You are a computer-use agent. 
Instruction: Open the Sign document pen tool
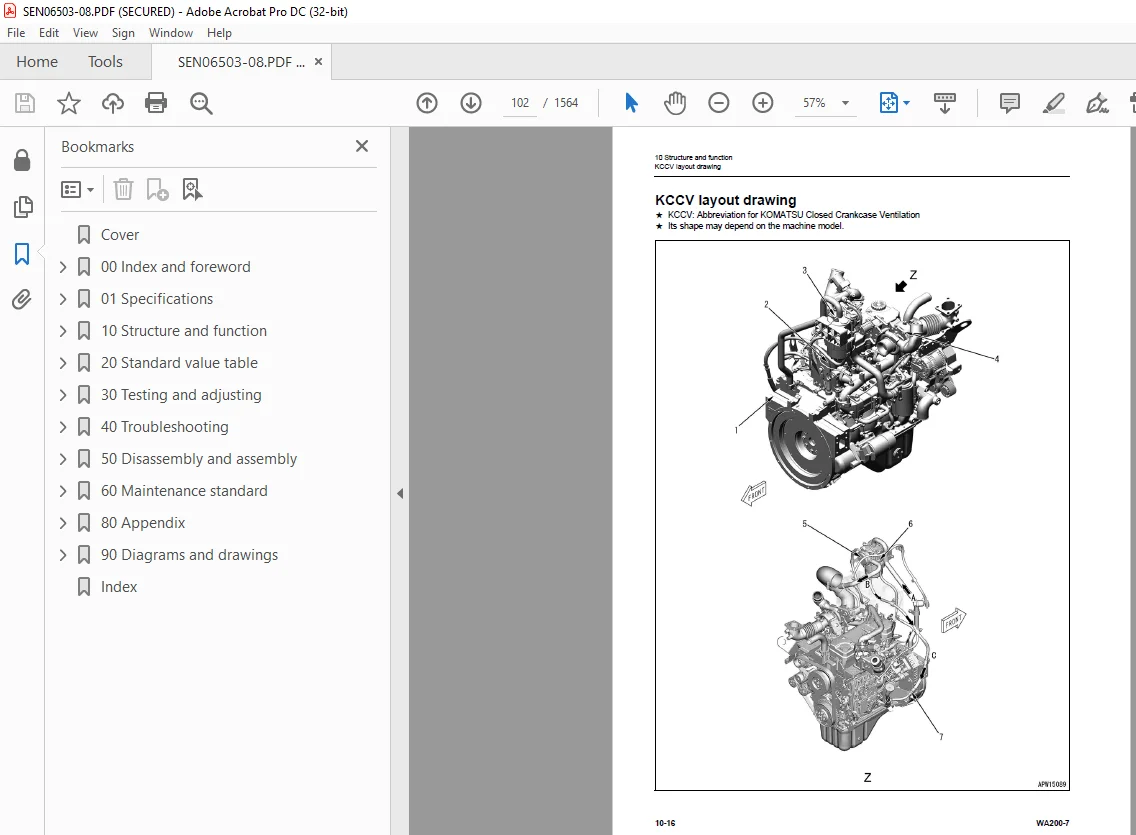click(1097, 103)
